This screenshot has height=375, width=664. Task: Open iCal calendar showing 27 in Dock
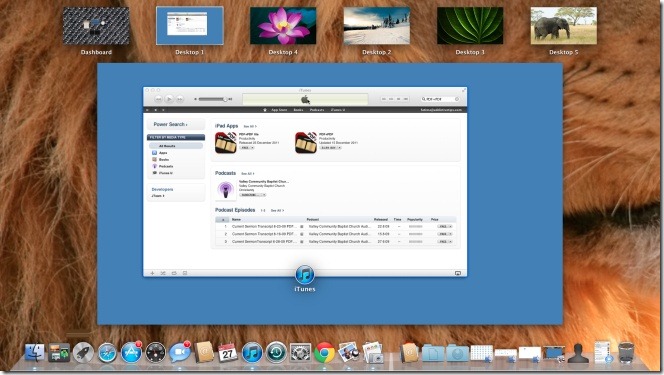pos(228,353)
